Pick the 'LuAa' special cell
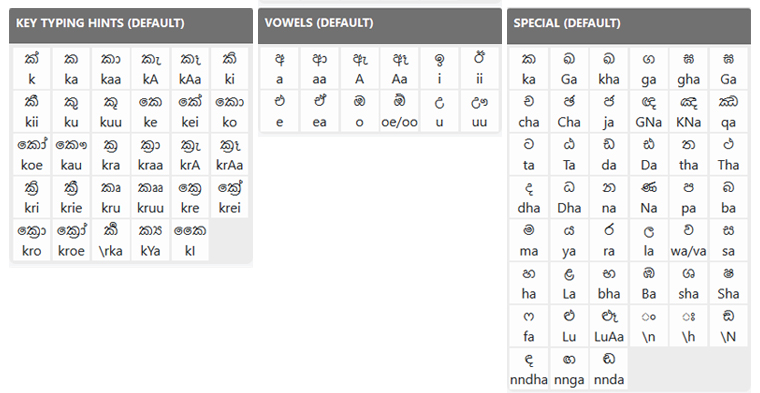Image resolution: width=760 pixels, height=393 pixels. tap(609, 326)
